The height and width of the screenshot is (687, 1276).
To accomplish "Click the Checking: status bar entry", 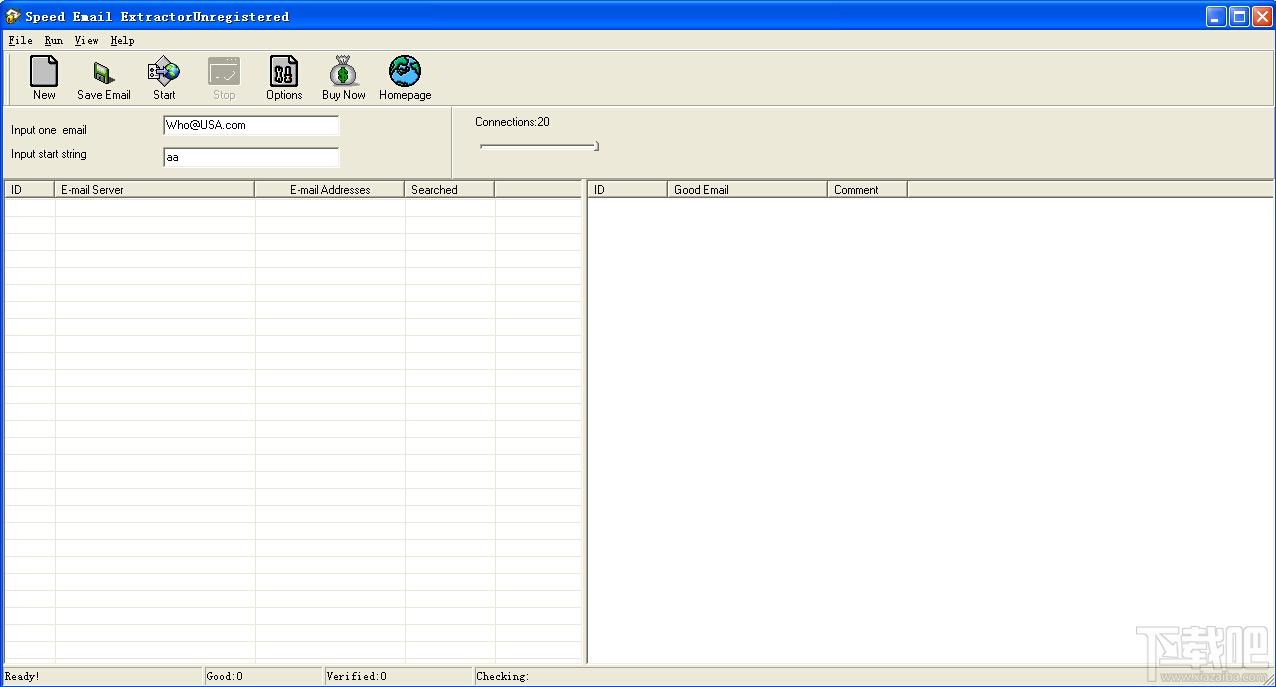I will coord(503,677).
